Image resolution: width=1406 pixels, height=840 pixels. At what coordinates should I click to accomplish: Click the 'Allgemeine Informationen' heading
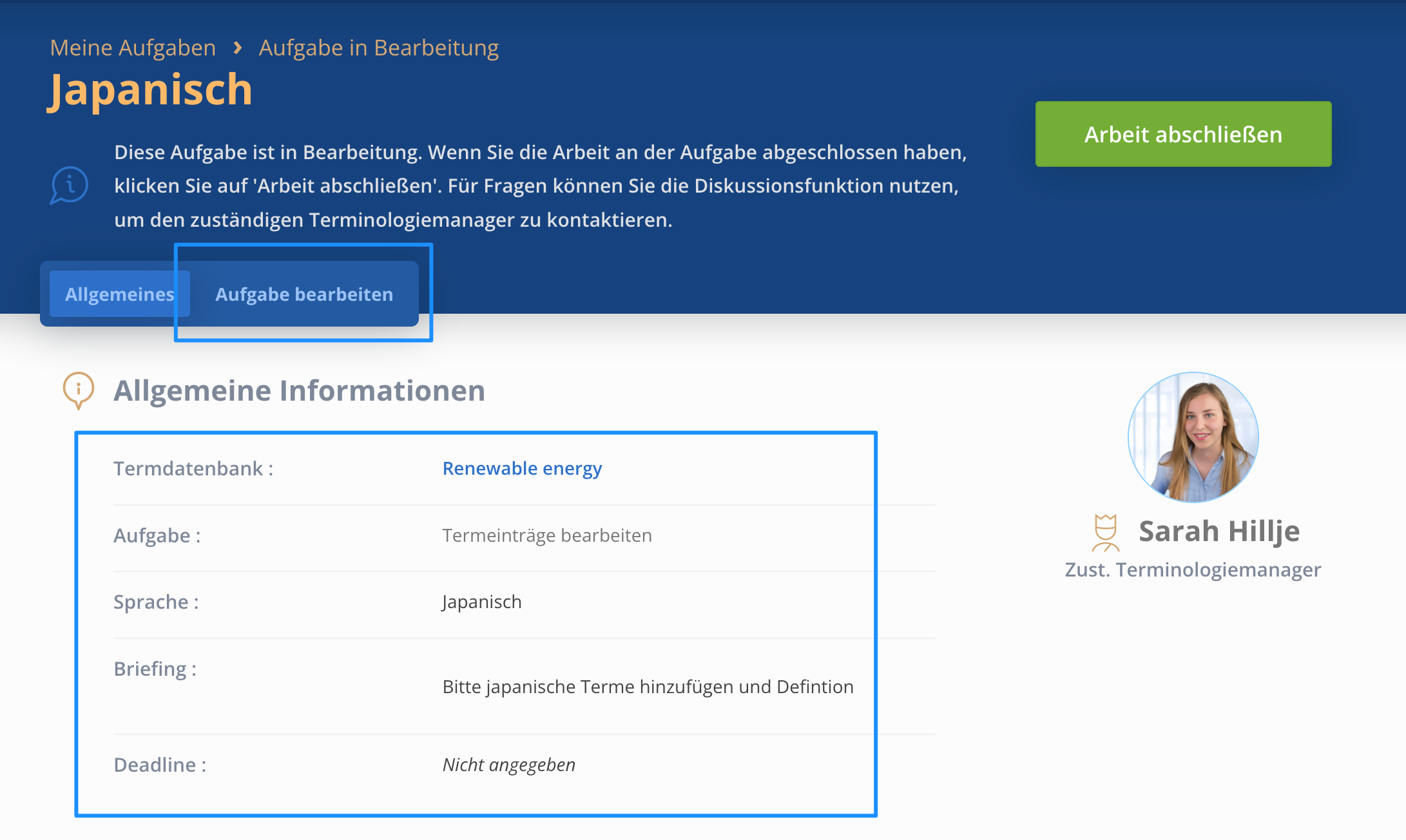click(x=300, y=390)
